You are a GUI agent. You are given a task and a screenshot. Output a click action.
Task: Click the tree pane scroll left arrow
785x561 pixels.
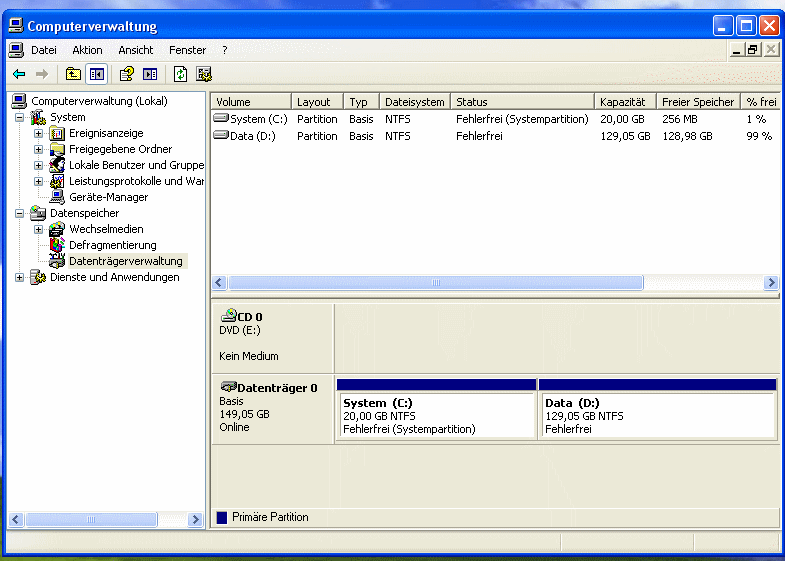point(16,519)
